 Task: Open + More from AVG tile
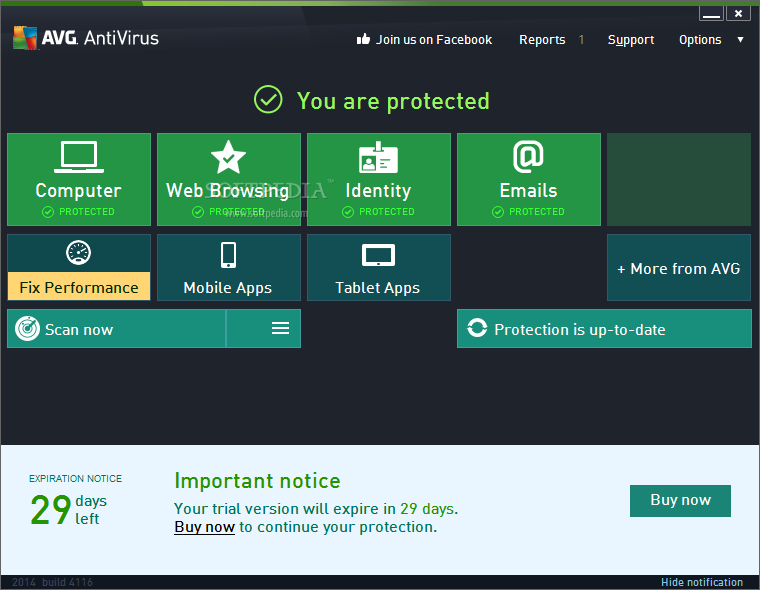(x=679, y=268)
